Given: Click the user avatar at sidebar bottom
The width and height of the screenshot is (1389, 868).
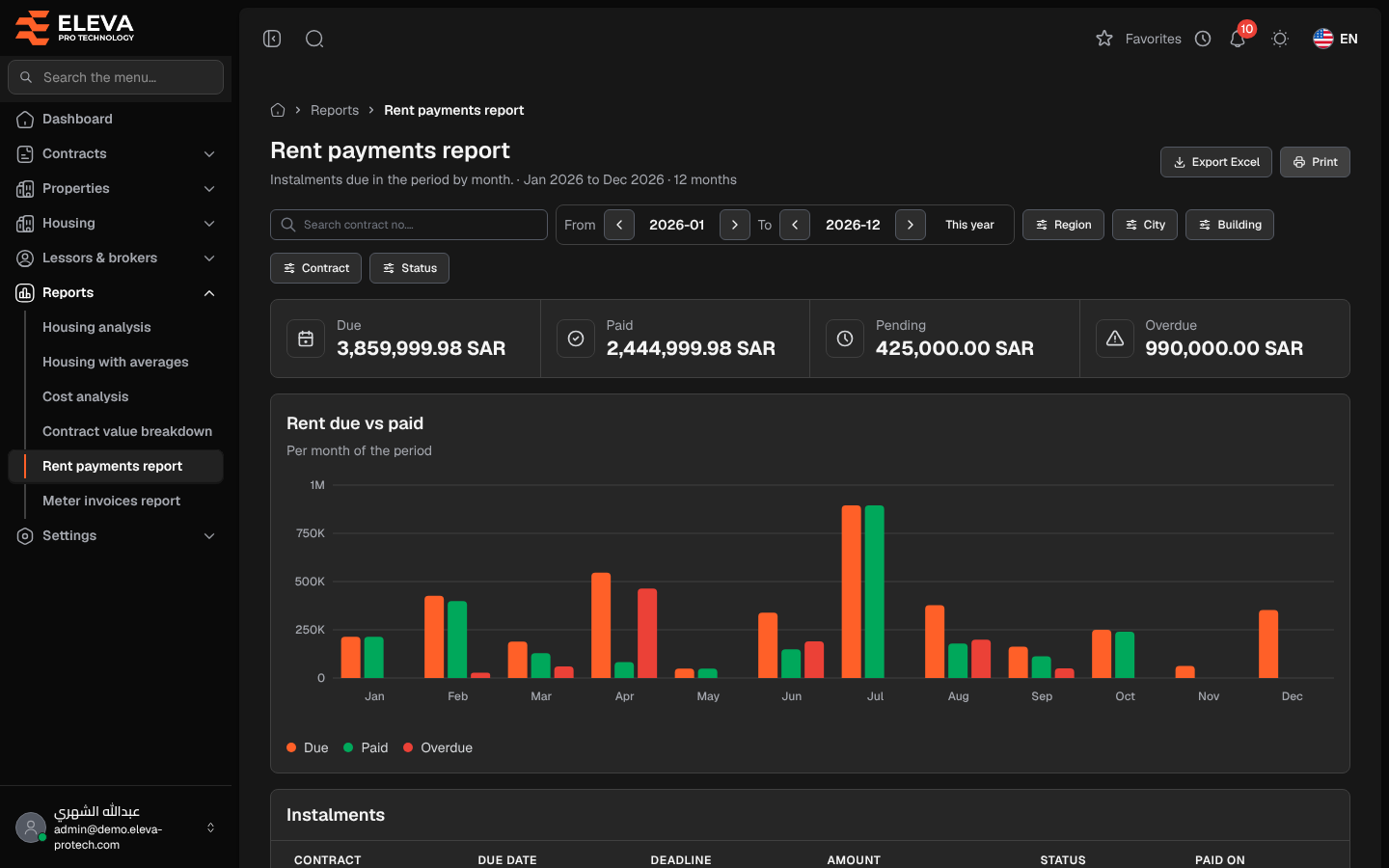Looking at the screenshot, I should point(31,827).
